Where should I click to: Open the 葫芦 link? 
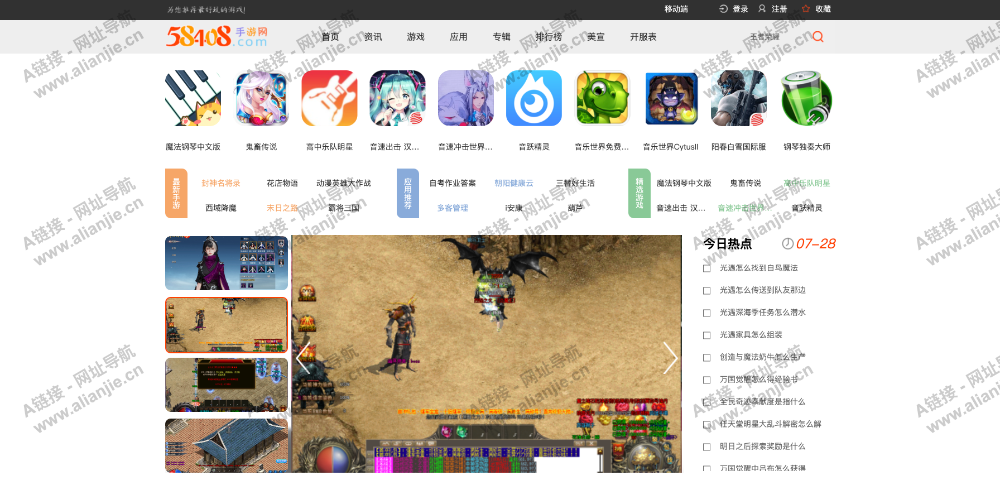click(575, 208)
